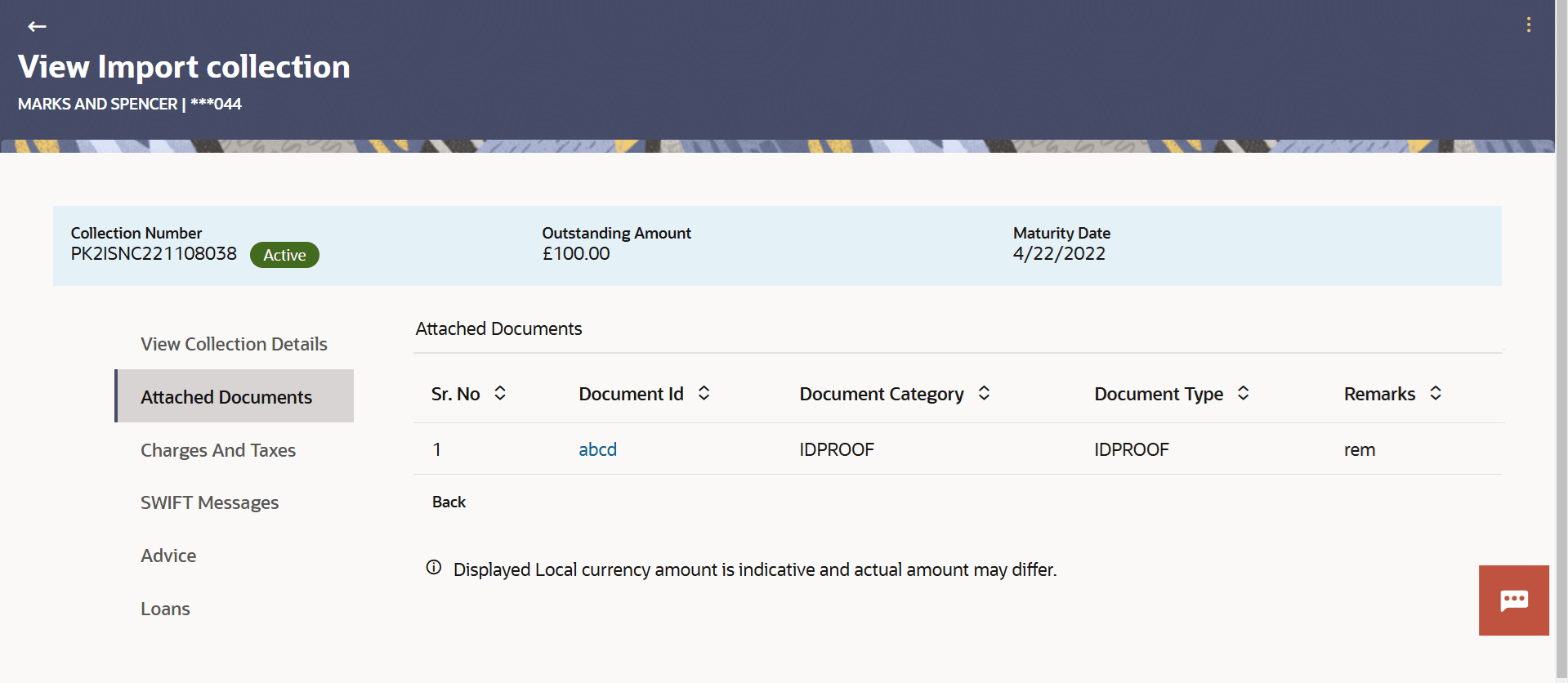Open the SWIFT Messages section
Viewport: 1568px width, 683px height.
pyautogui.click(x=209, y=502)
